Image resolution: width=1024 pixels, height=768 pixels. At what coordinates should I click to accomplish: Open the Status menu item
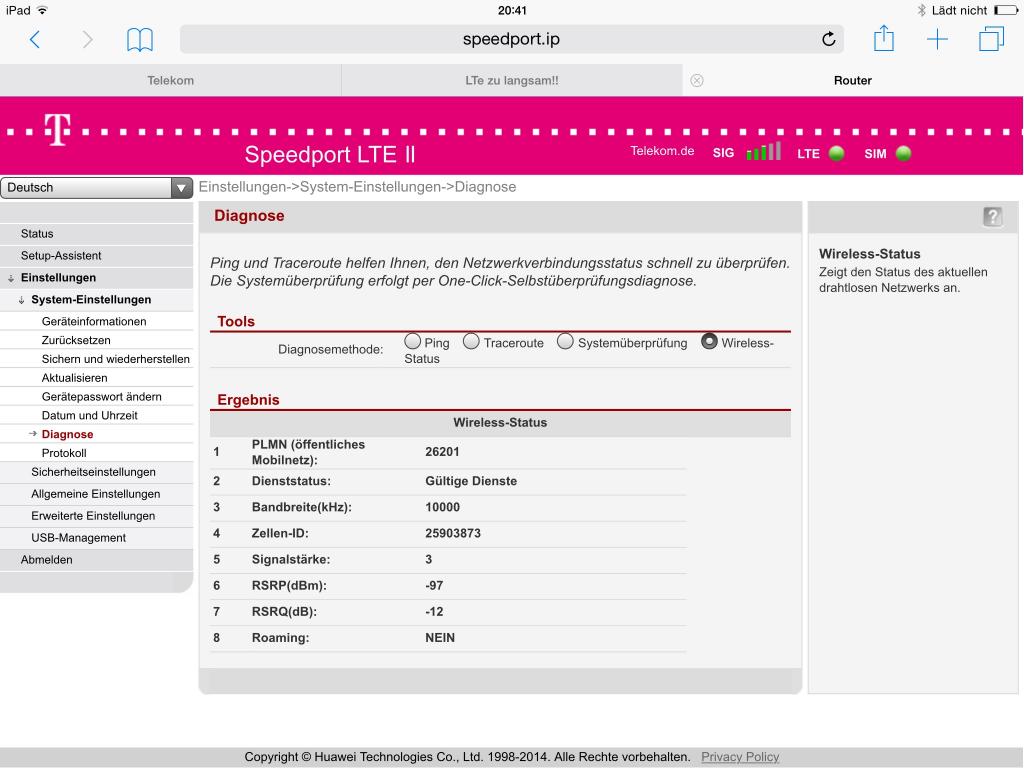(97, 234)
